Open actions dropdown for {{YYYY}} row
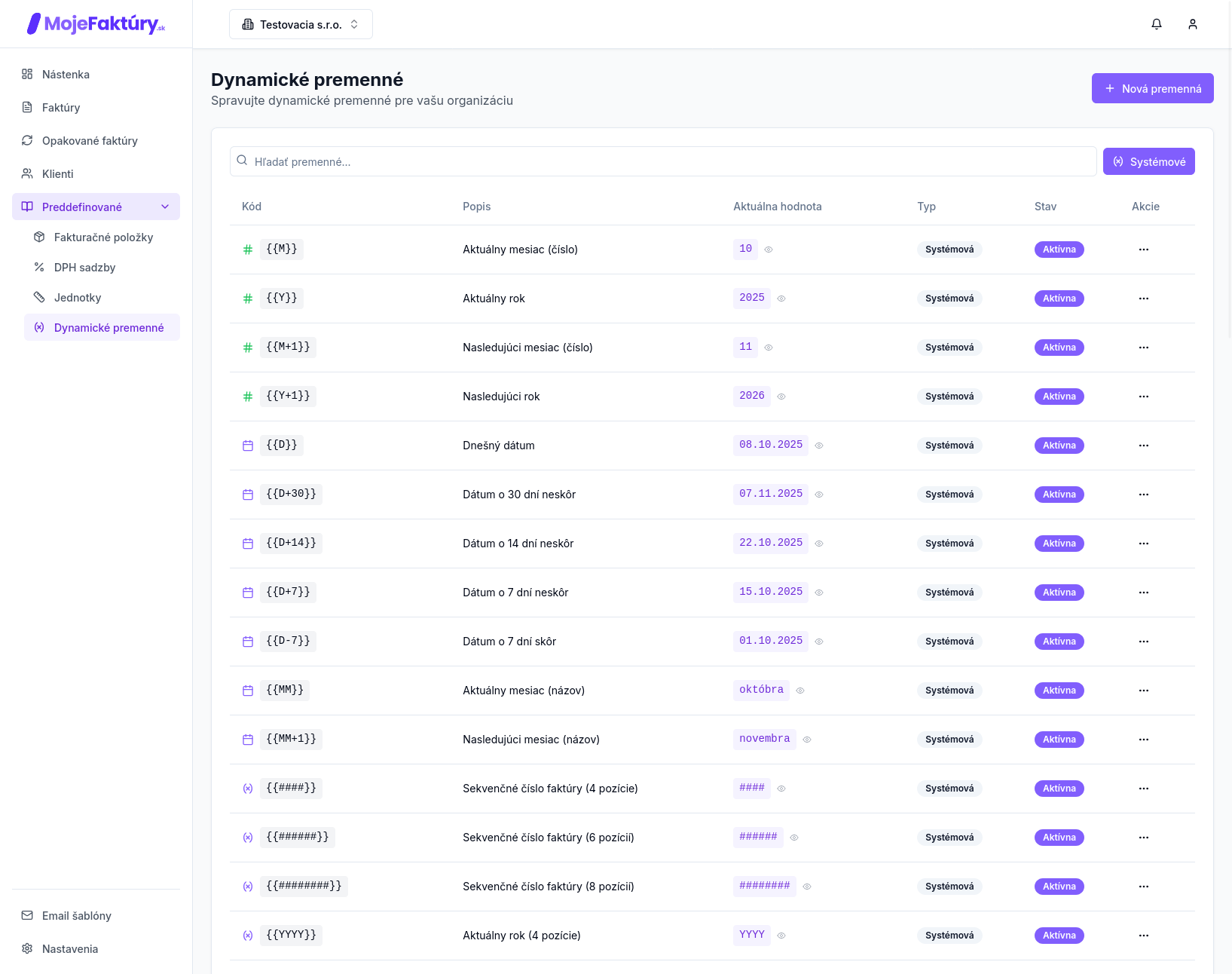The width and height of the screenshot is (1232, 974). click(x=1144, y=936)
